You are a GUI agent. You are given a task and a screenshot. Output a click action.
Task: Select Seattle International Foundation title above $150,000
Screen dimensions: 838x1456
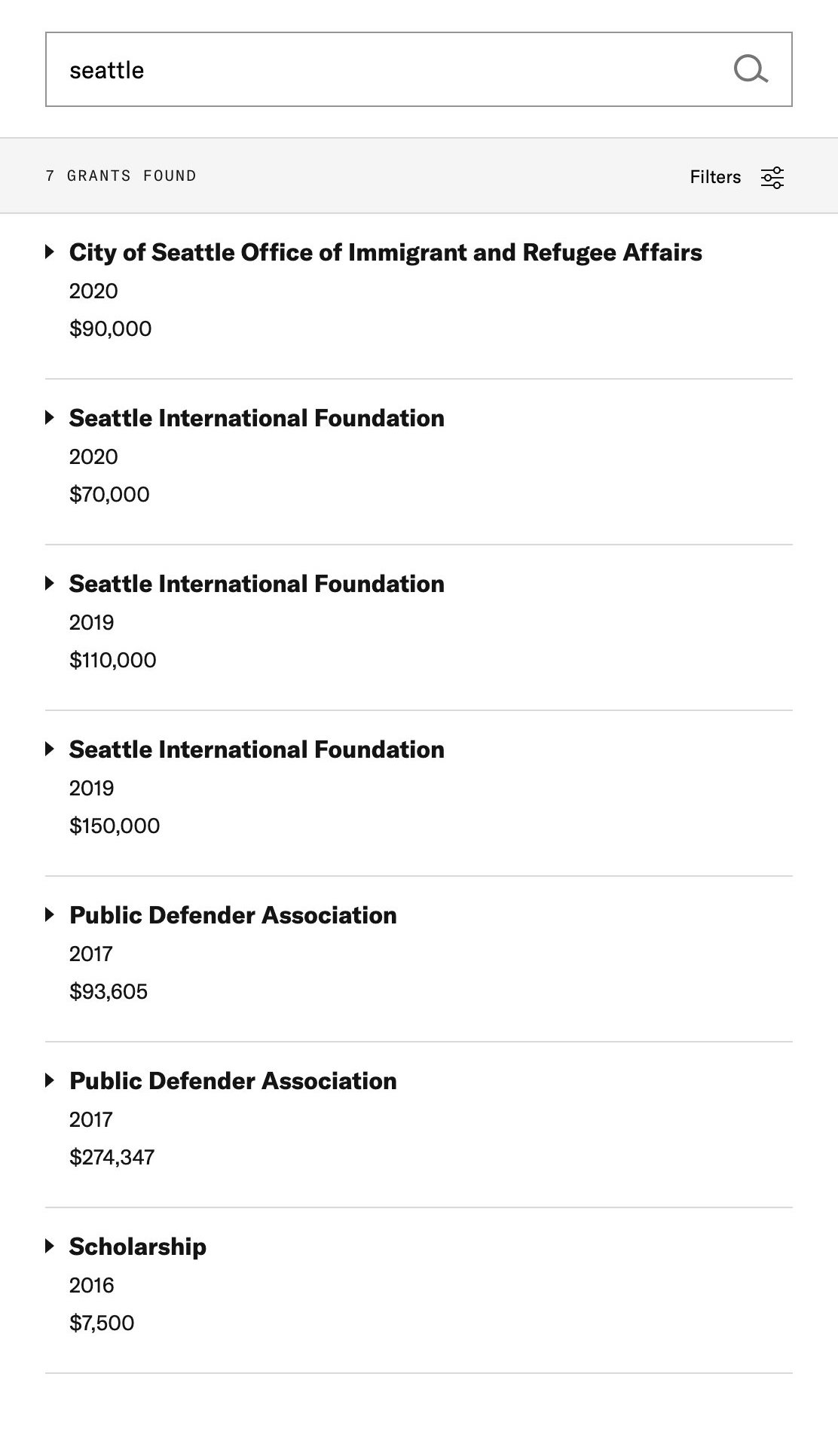pyautogui.click(x=256, y=749)
